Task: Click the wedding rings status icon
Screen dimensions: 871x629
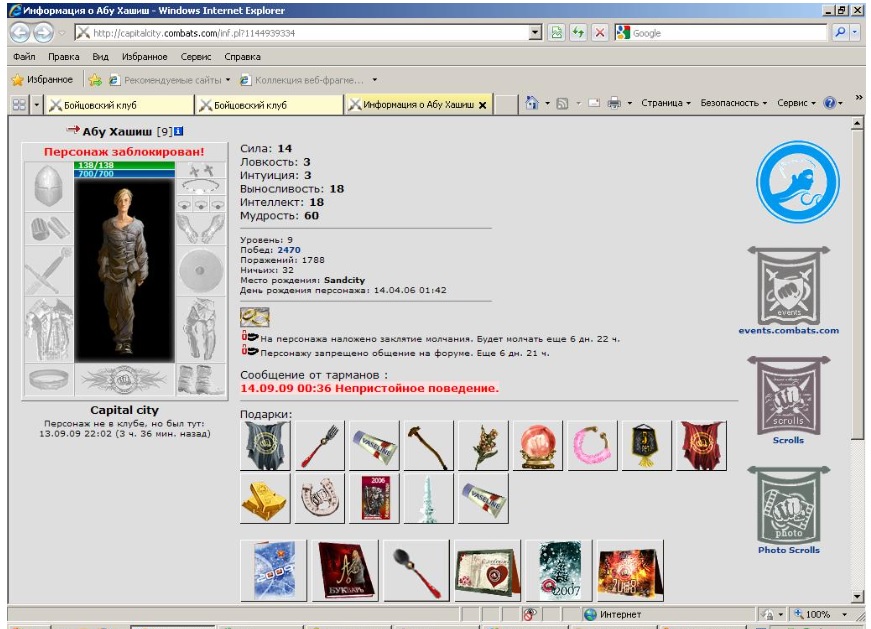Action: 255,316
